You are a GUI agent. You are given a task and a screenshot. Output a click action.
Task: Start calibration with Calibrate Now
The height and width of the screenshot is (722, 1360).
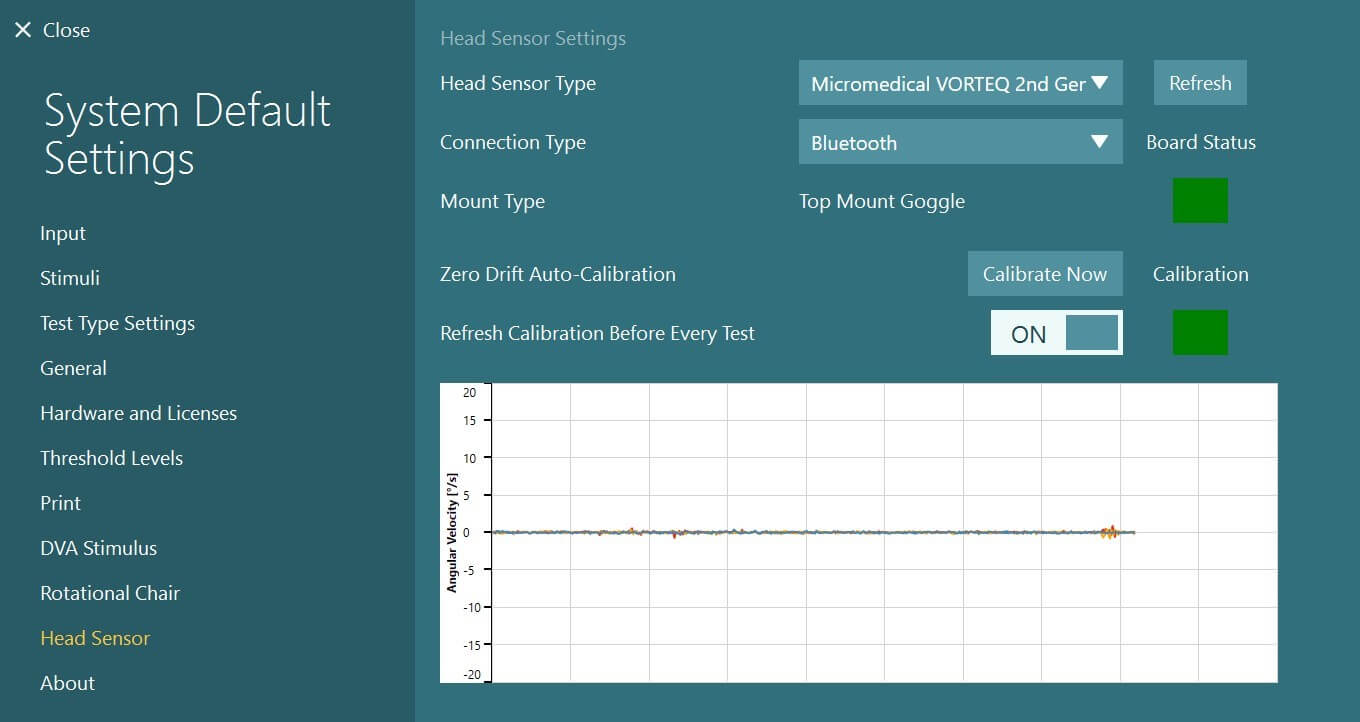[1044, 273]
